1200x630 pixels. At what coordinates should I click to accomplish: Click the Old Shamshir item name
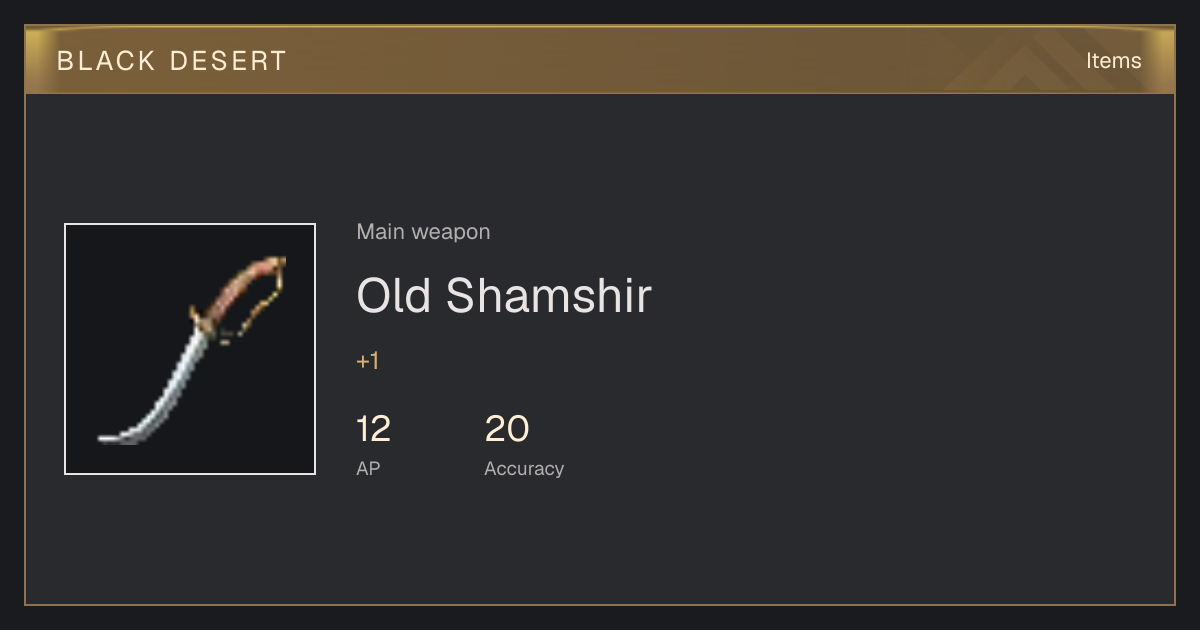click(504, 296)
